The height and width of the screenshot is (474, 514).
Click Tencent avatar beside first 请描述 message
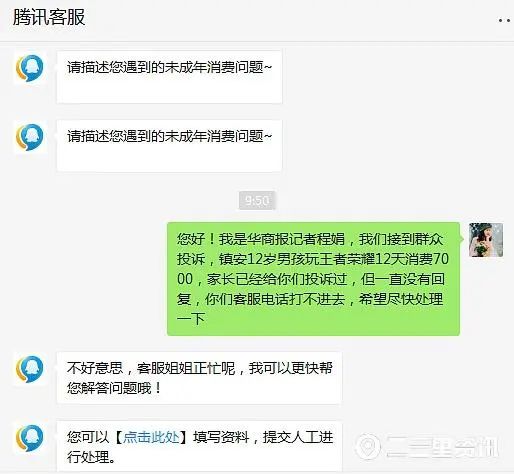[30, 68]
